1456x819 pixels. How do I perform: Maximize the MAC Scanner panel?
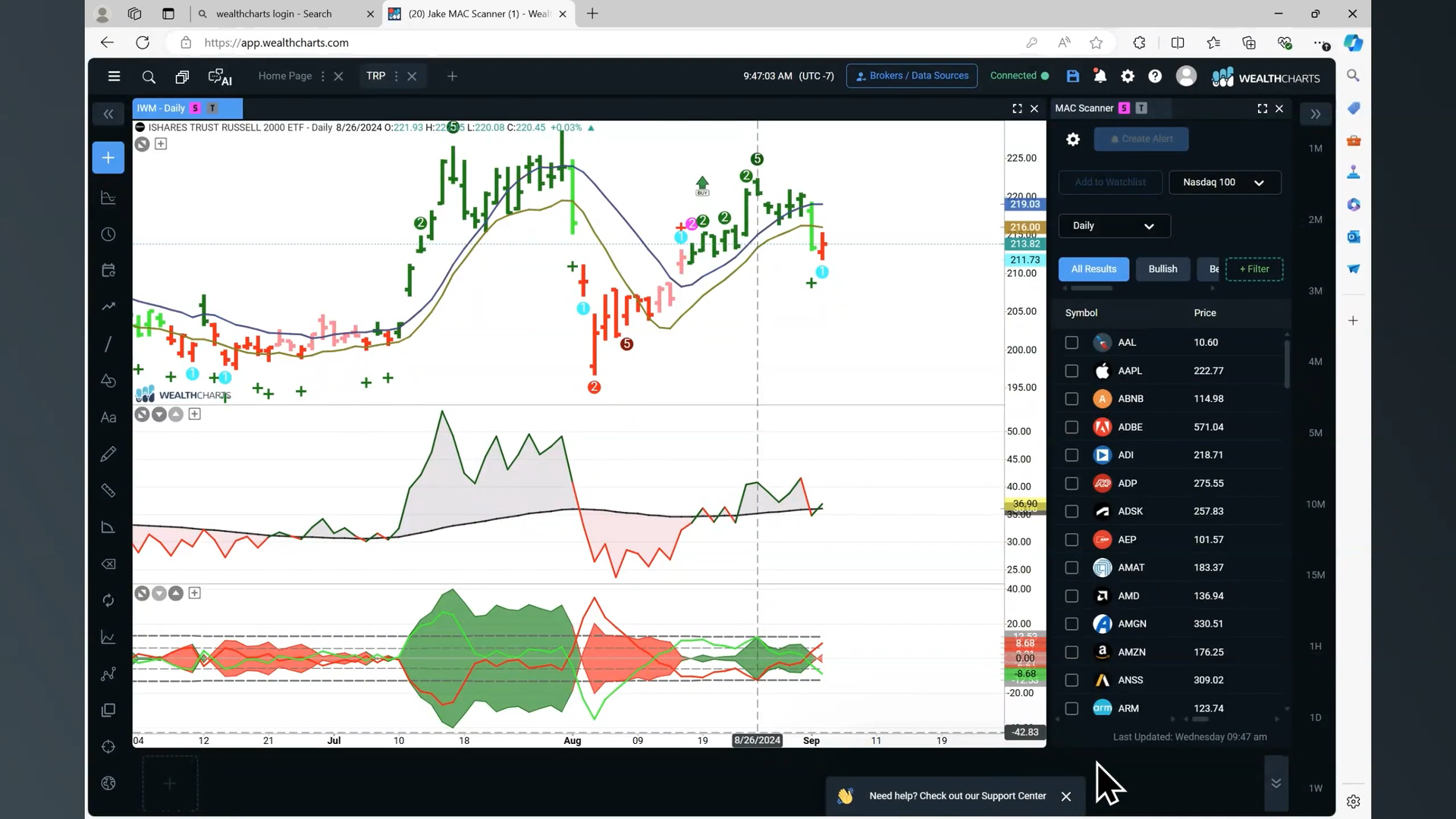coord(1262,108)
